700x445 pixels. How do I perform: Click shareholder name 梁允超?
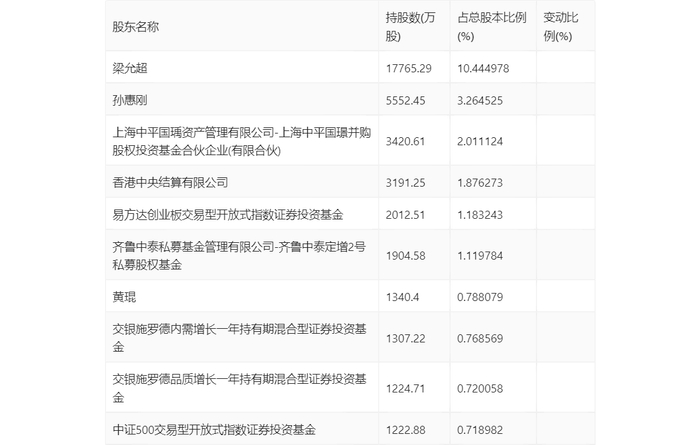pyautogui.click(x=130, y=68)
